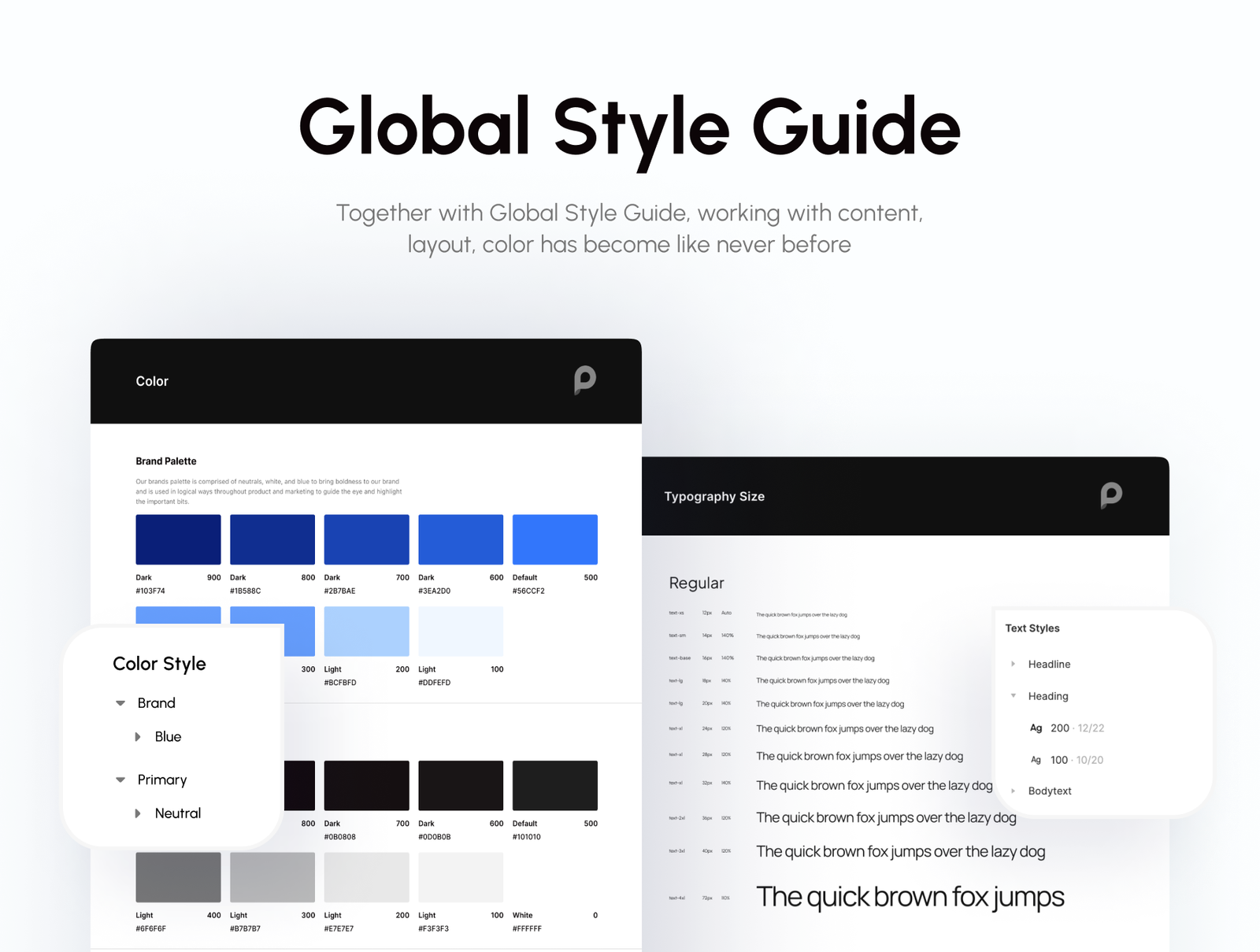This screenshot has width=1260, height=952.
Task: Click the Color panel title
Action: tap(152, 380)
